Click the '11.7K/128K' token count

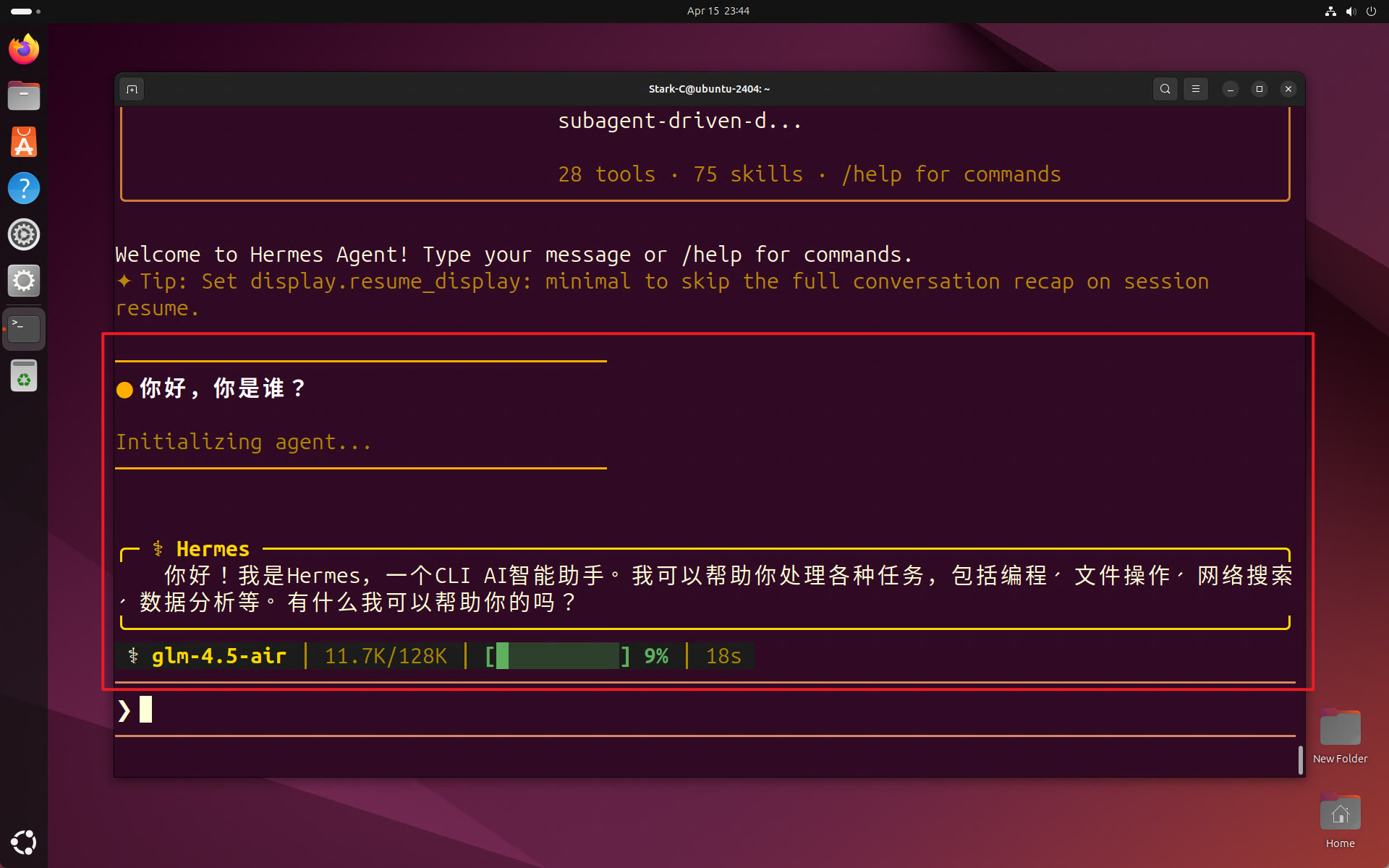[386, 656]
